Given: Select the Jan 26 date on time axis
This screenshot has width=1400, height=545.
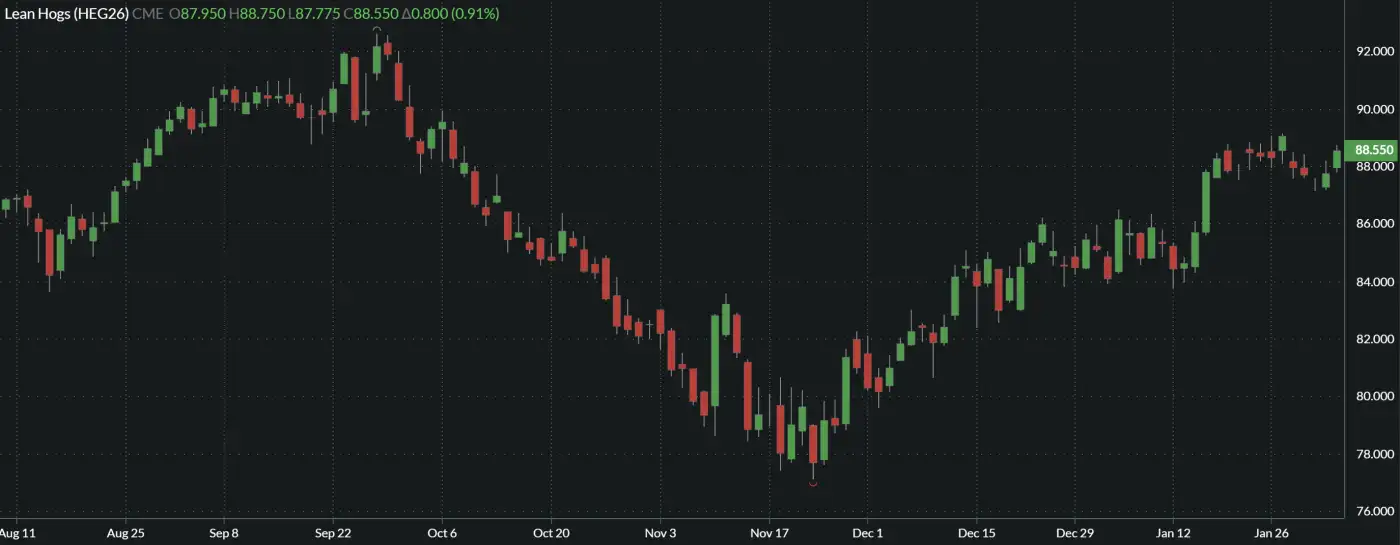Looking at the screenshot, I should coord(1270,533).
